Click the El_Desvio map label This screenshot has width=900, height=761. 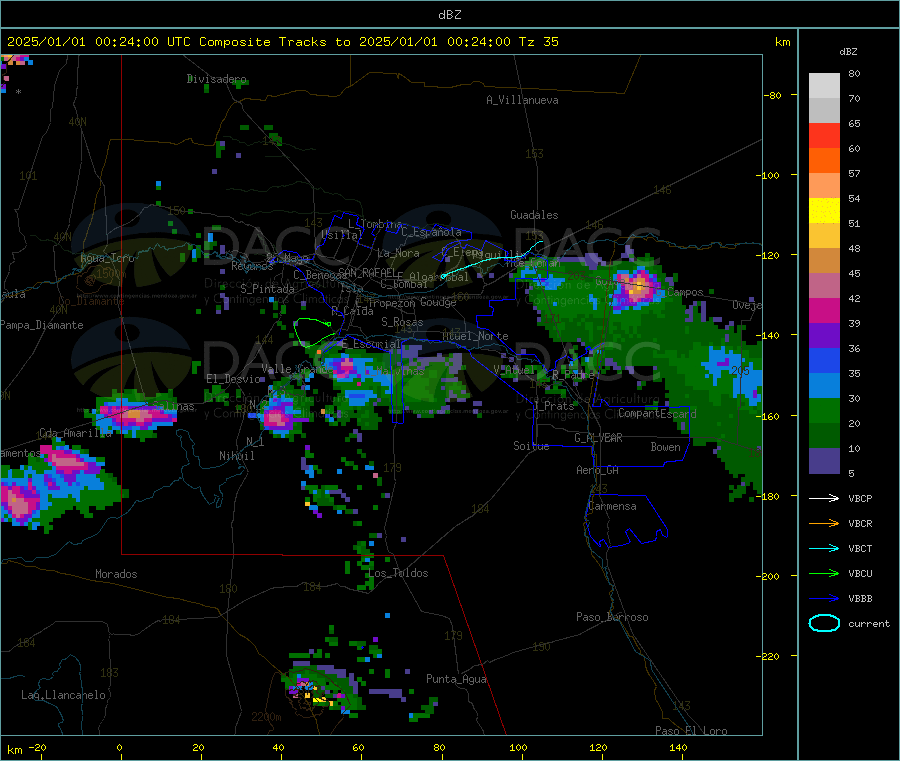click(x=234, y=379)
